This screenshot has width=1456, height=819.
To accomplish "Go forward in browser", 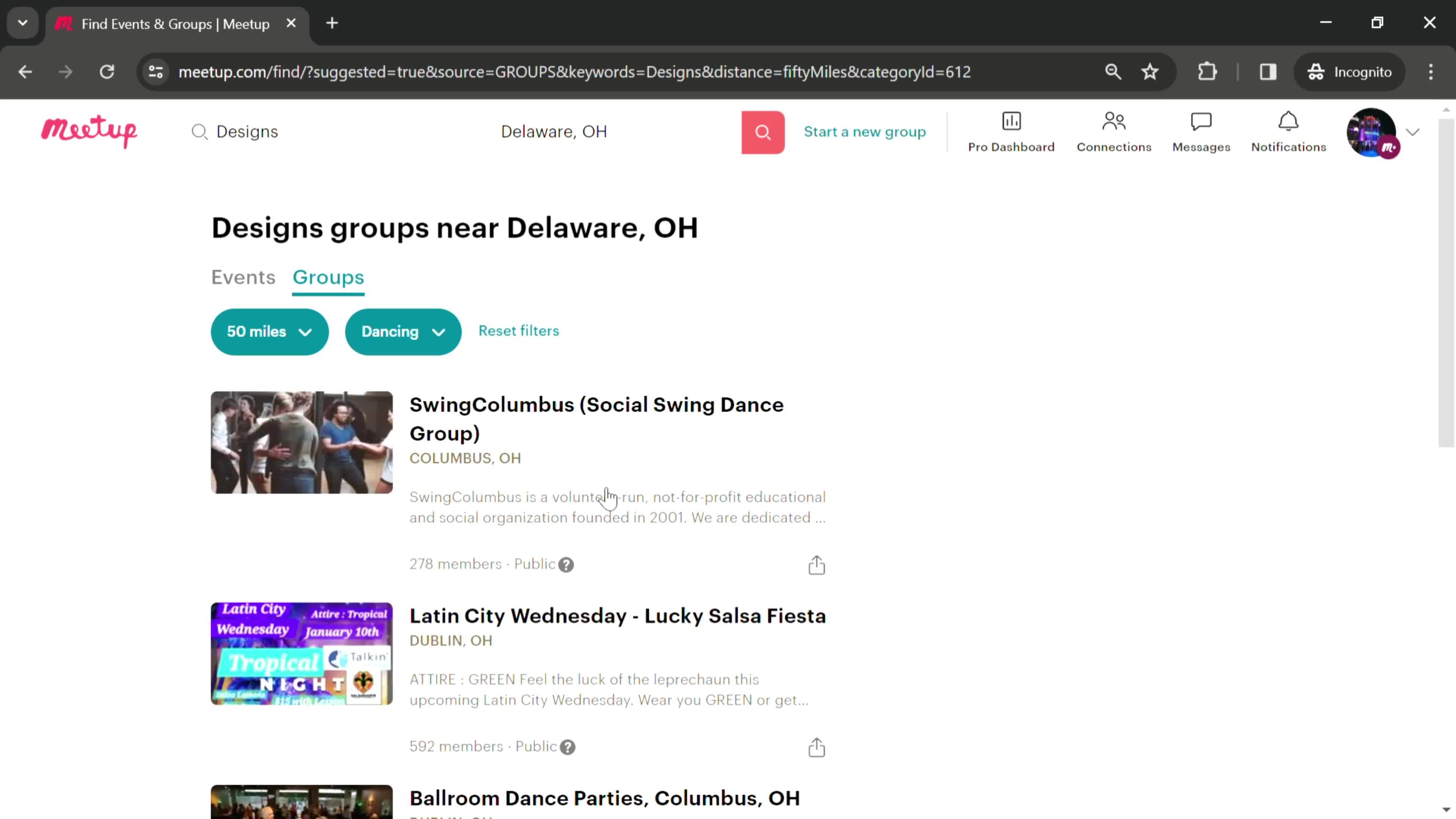I will [66, 72].
